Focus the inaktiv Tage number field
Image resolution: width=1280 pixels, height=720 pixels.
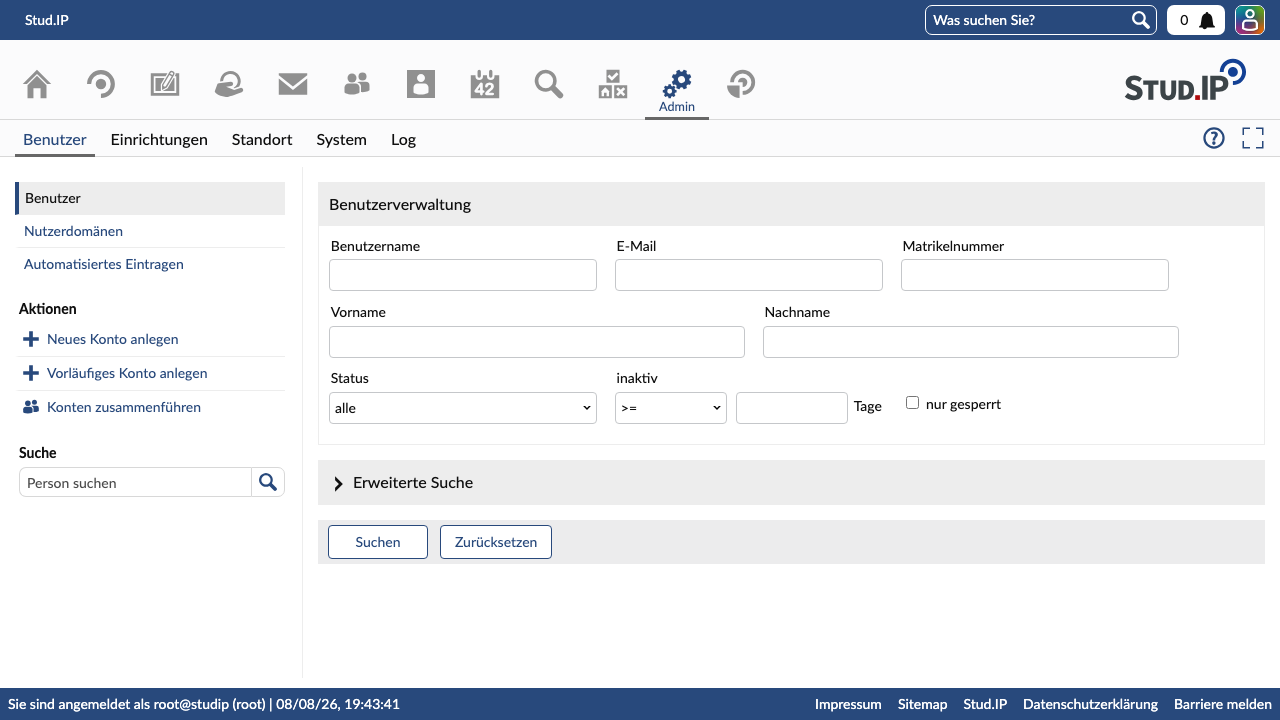click(792, 408)
